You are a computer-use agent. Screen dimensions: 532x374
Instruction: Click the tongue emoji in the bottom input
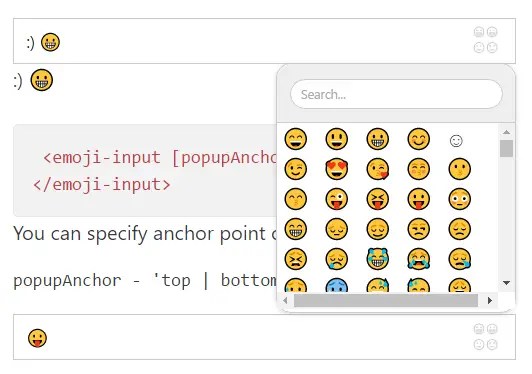tap(37, 338)
